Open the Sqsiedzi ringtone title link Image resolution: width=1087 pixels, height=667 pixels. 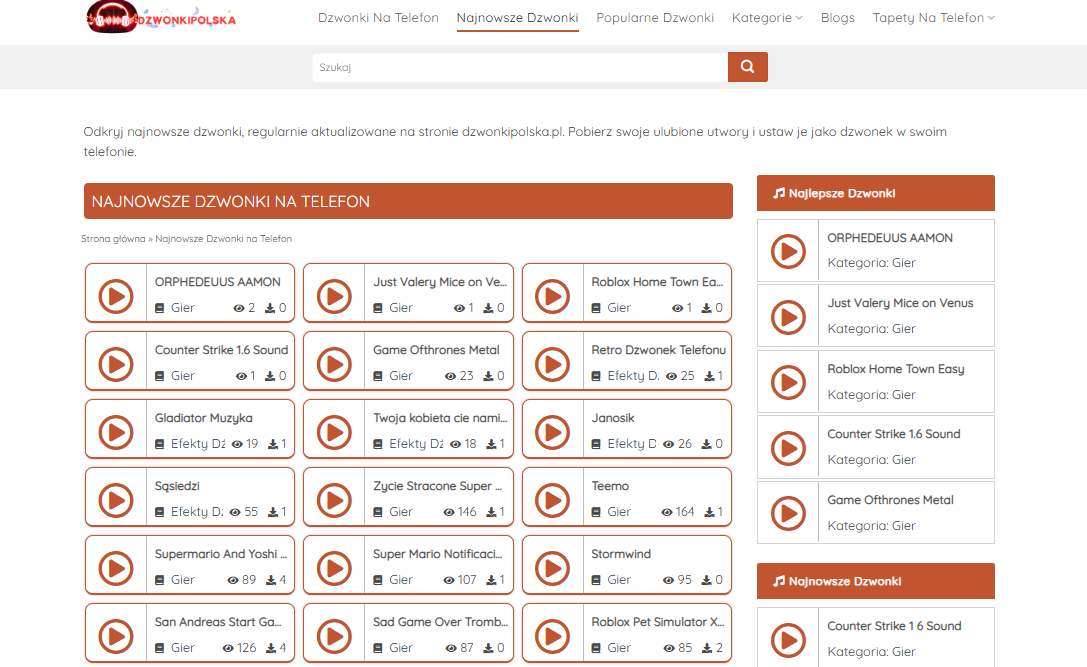point(178,486)
